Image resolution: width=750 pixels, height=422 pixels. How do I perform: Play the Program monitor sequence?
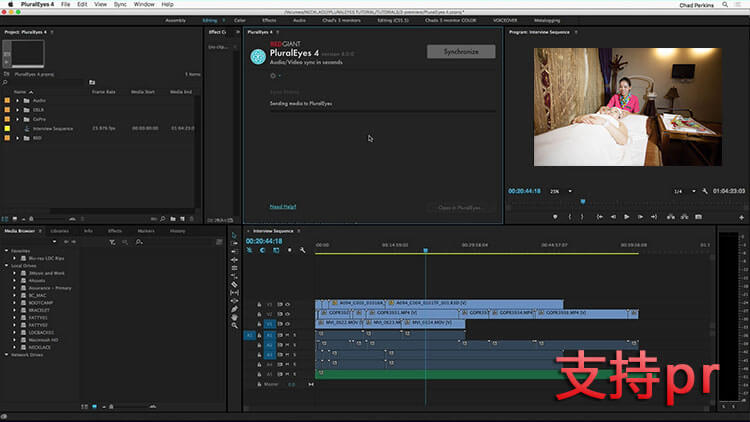[x=627, y=217]
